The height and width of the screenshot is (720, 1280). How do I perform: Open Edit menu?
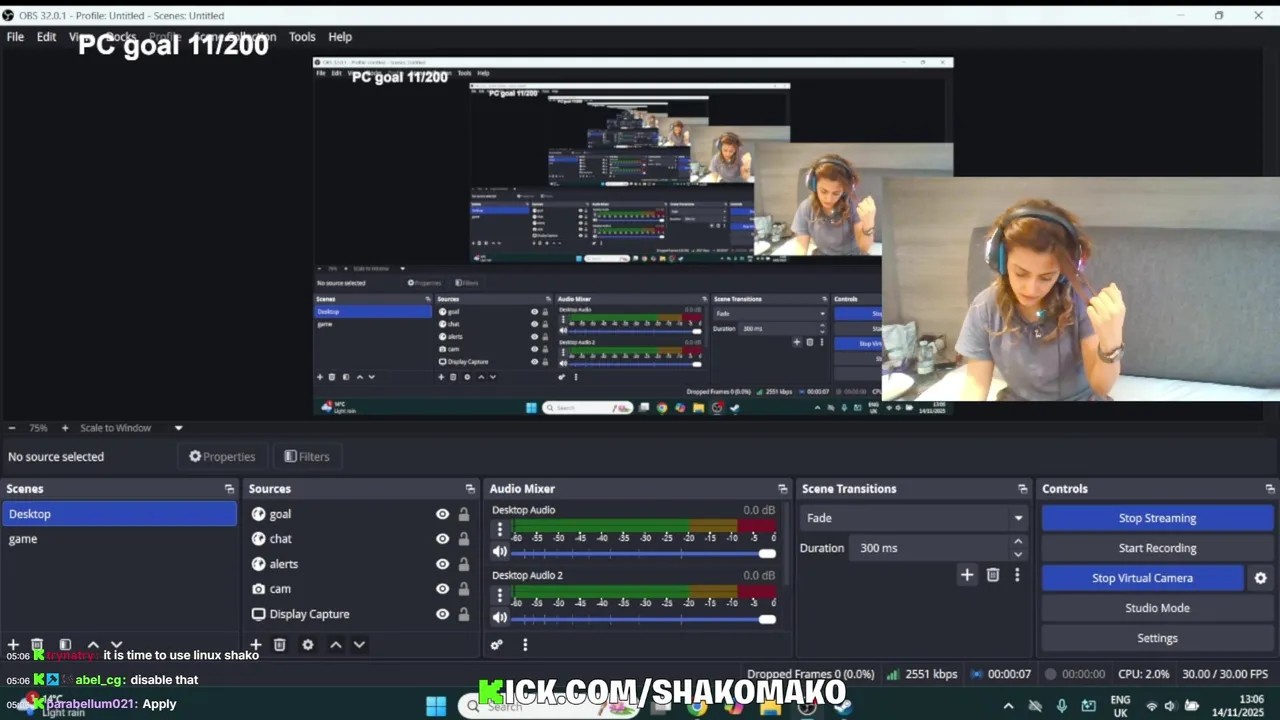click(x=47, y=37)
